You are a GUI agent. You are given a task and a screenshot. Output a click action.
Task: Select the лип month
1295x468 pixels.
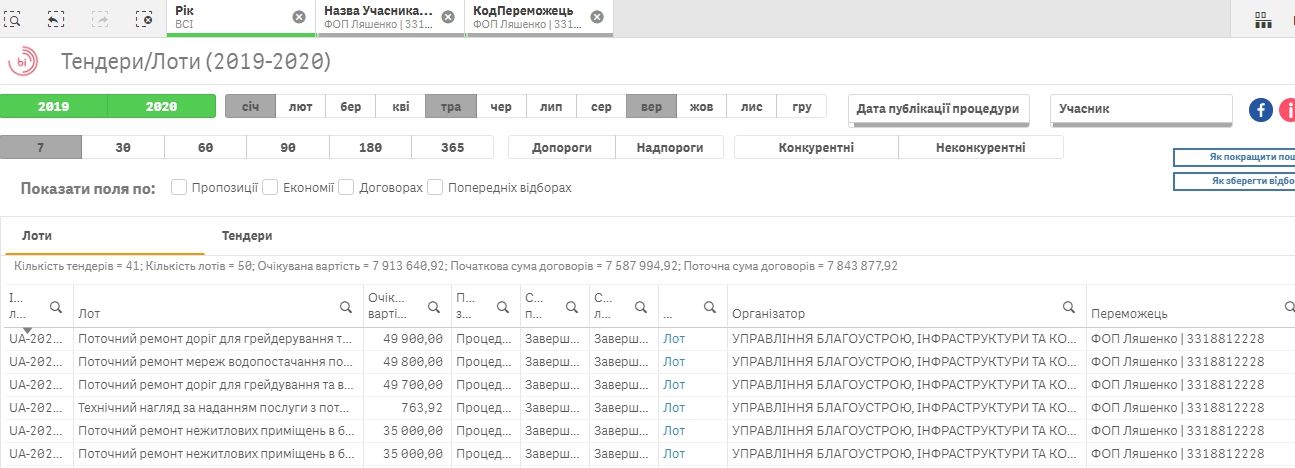(x=551, y=107)
